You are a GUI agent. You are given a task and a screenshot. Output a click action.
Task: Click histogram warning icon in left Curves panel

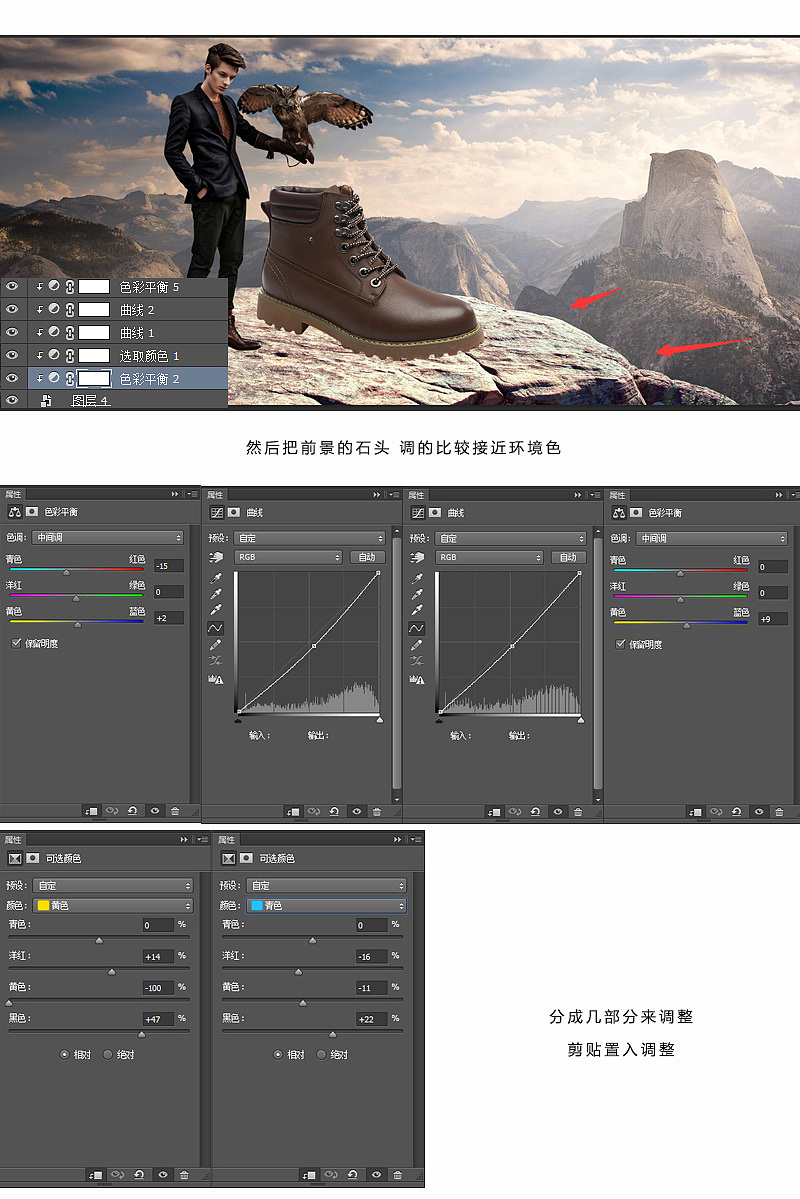coord(215,679)
